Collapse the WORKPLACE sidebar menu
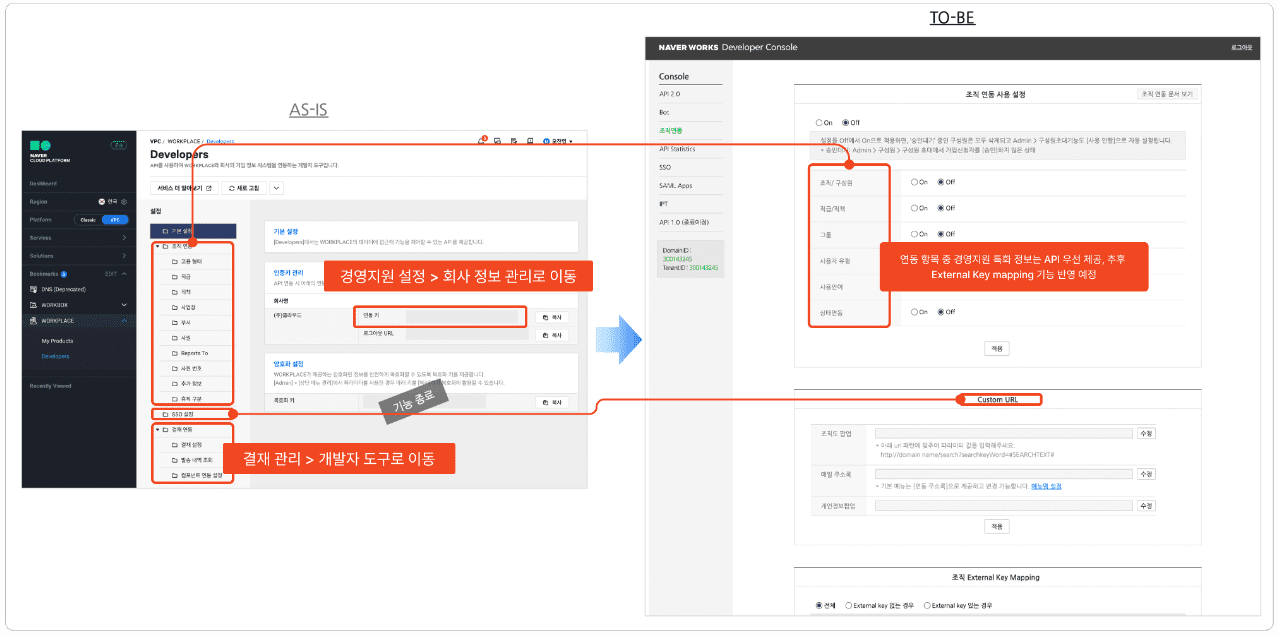 [124, 321]
